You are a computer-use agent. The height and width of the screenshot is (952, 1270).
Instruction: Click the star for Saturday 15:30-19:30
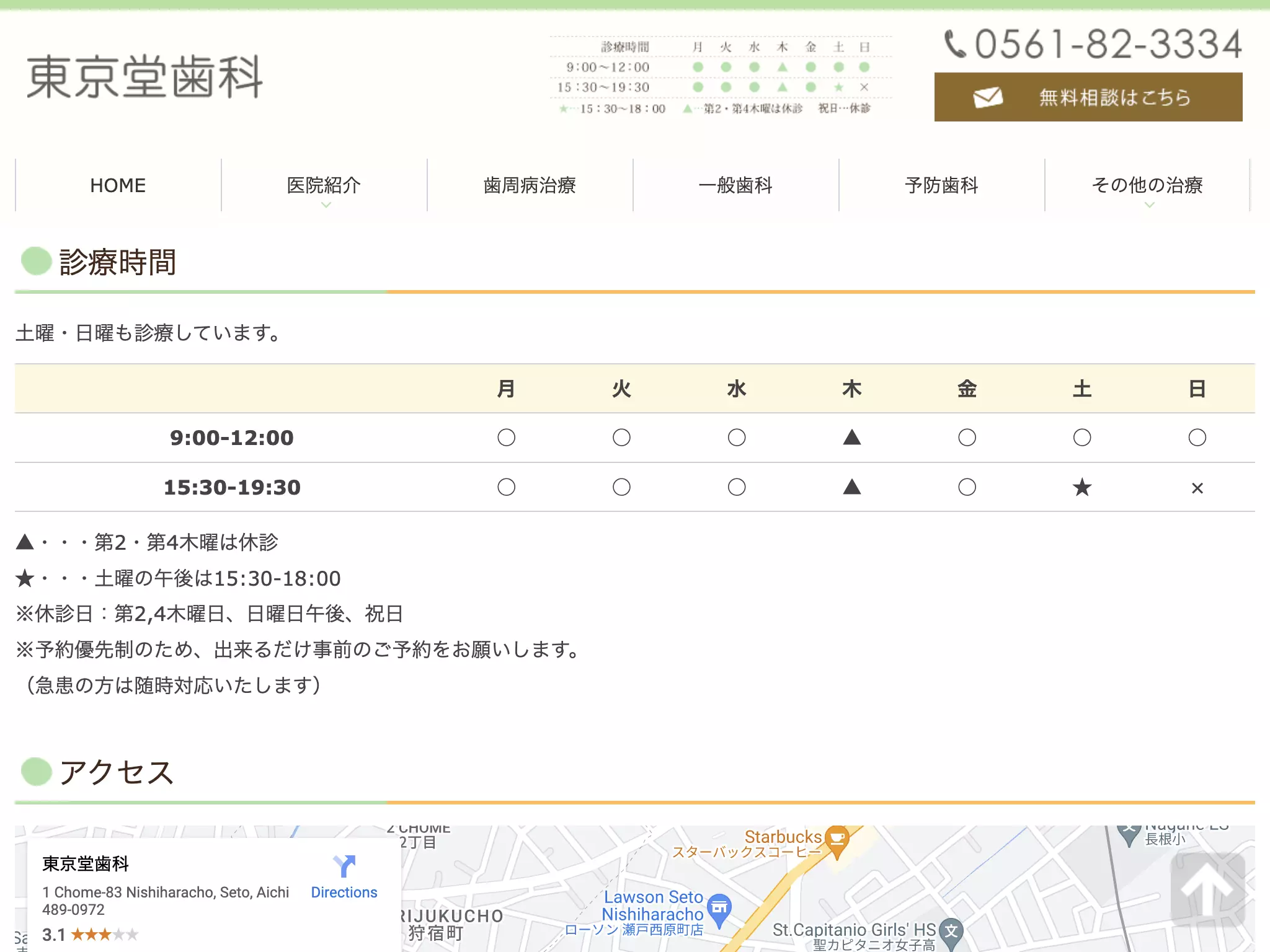click(x=1082, y=487)
